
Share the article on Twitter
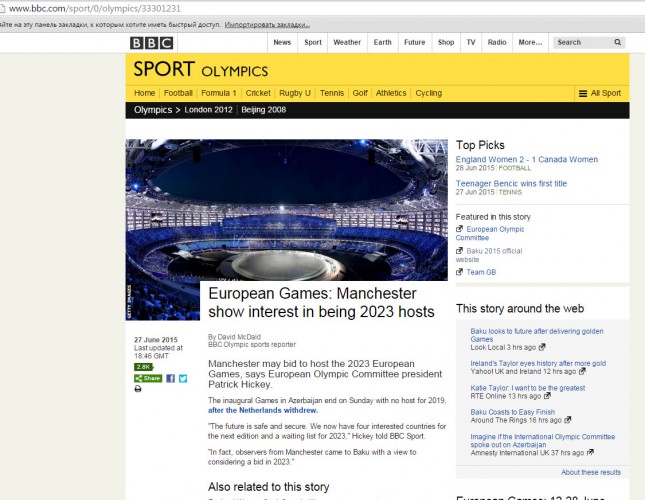(182, 379)
